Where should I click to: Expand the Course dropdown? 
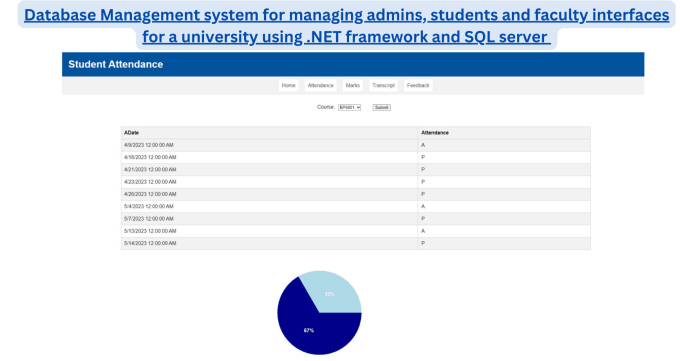[350, 107]
